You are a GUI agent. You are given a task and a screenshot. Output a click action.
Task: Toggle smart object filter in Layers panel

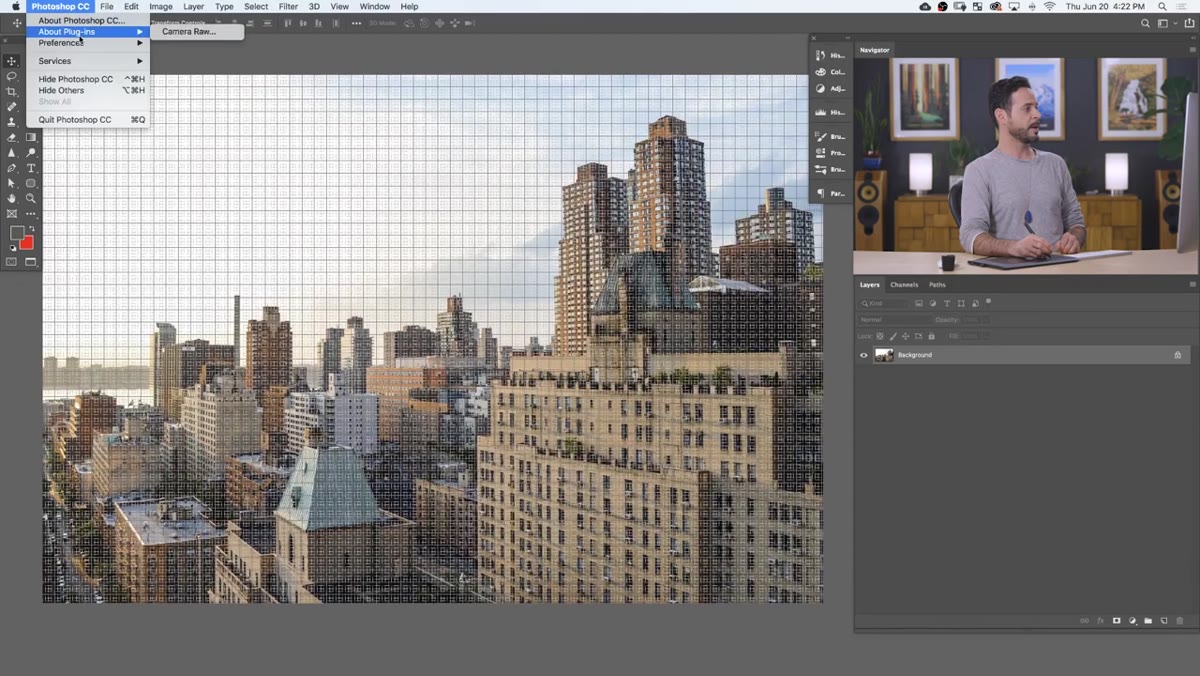click(x=975, y=303)
